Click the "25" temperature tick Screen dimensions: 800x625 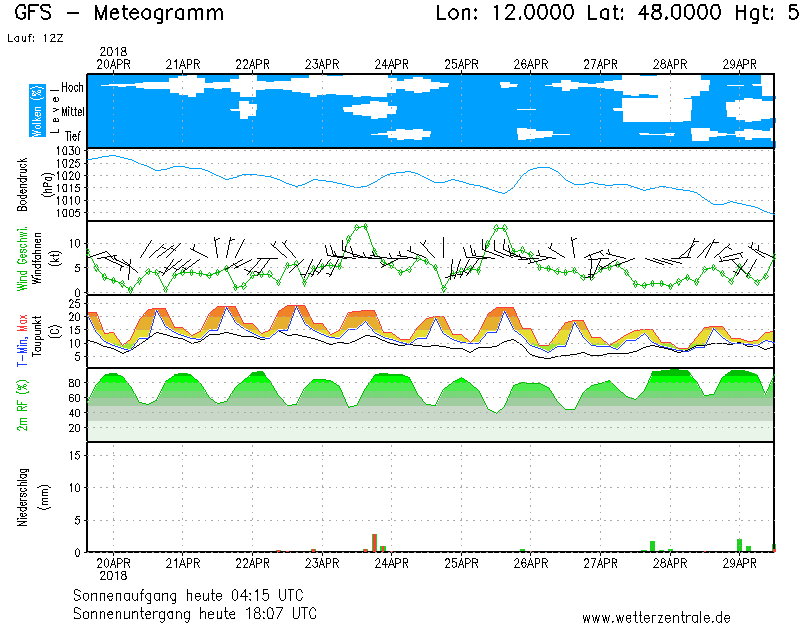[74, 304]
